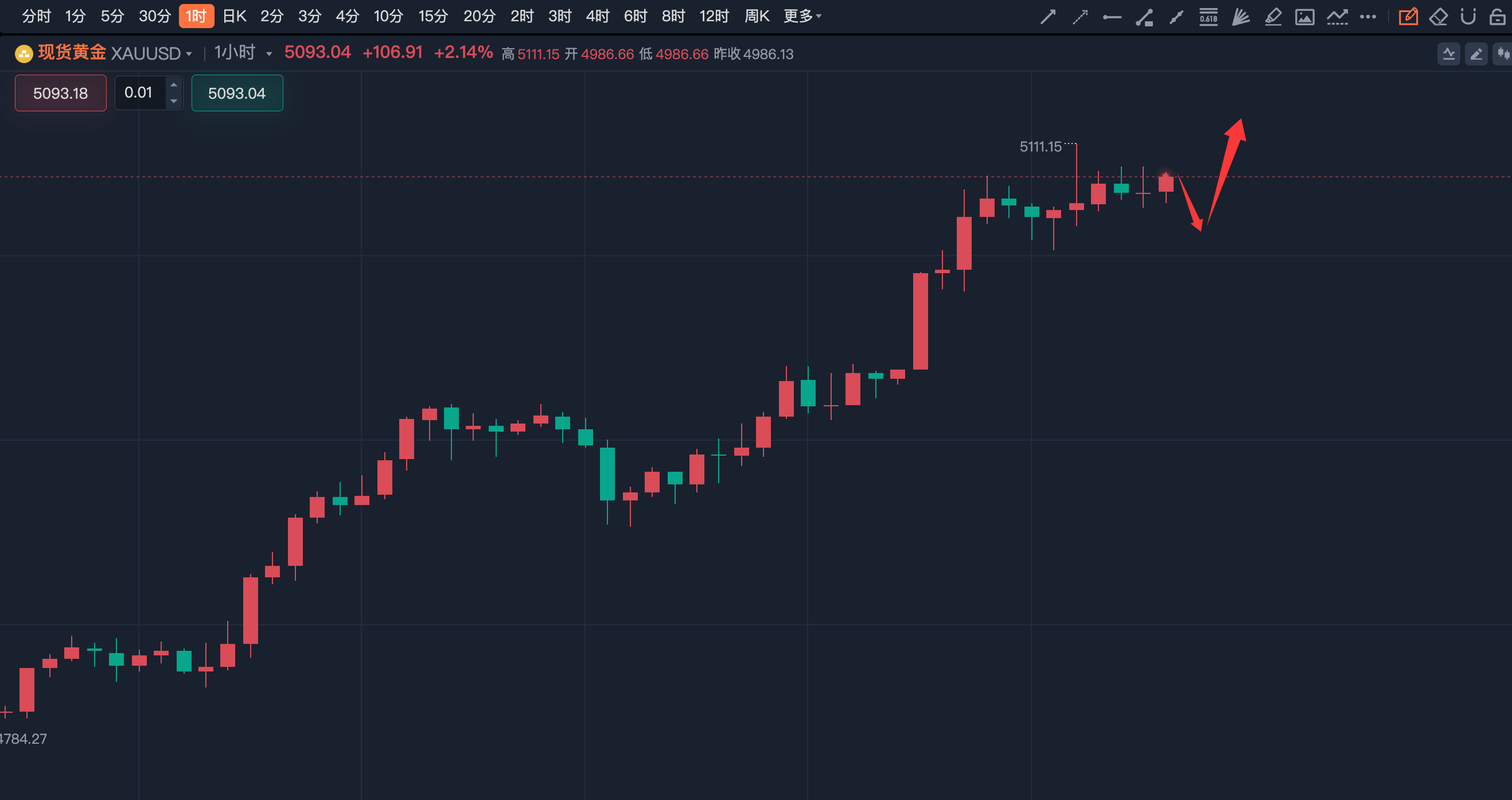The image size is (1512, 800).
Task: Select the dashed arrow drawing tool
Action: click(x=1080, y=17)
